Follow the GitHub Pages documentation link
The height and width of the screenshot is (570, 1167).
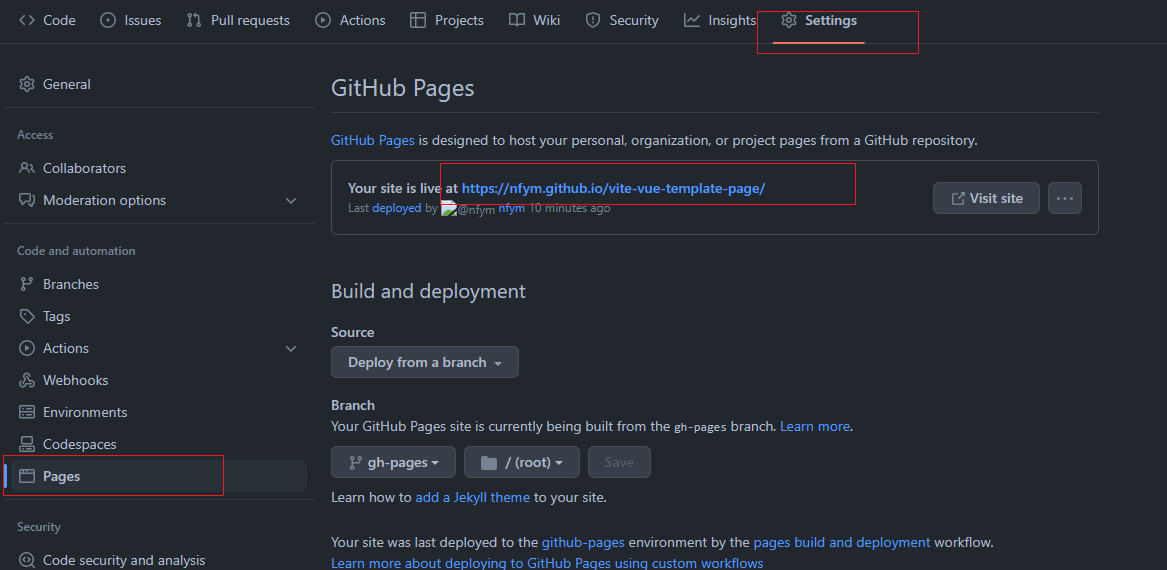[373, 140]
